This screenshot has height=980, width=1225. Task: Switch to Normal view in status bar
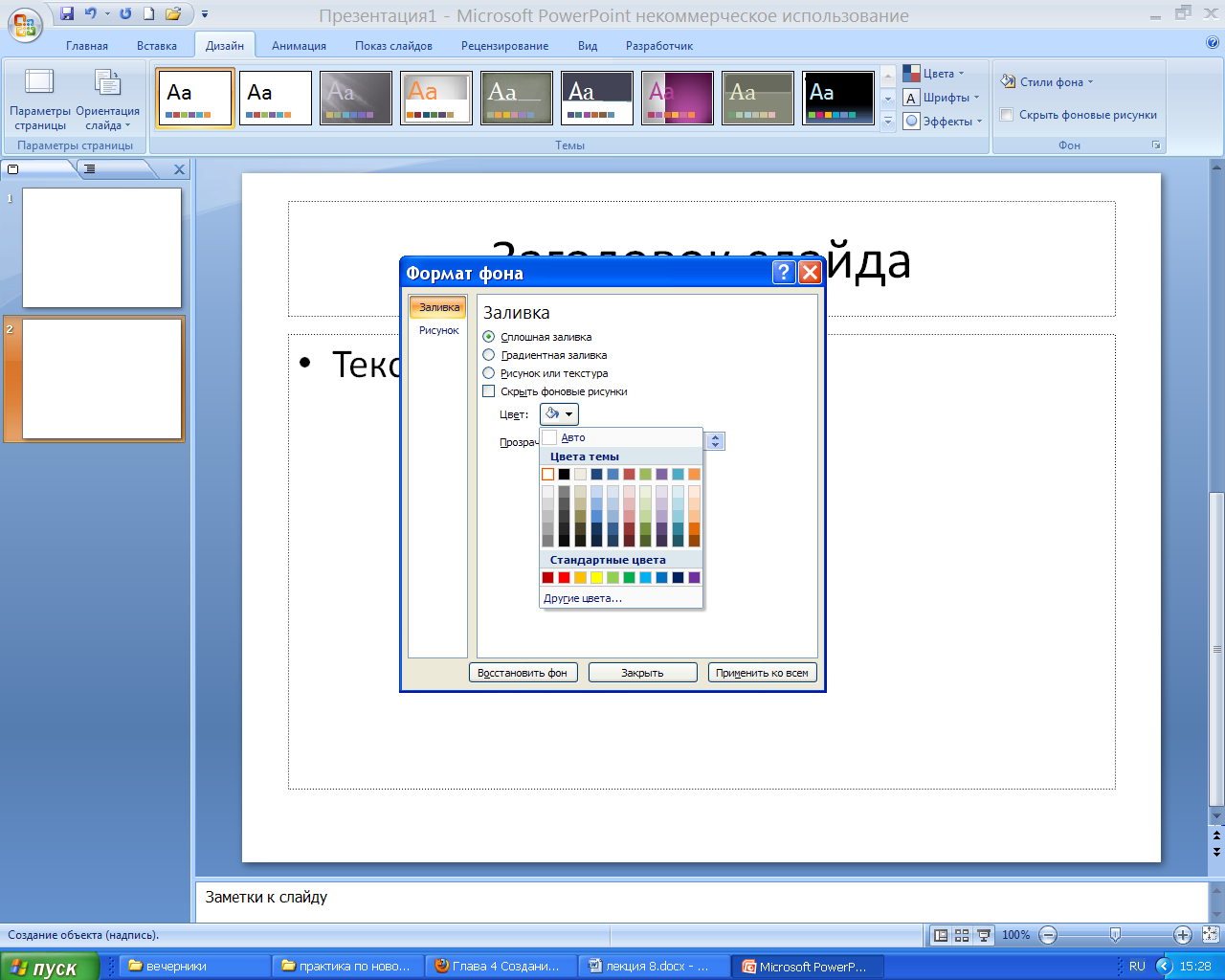pyautogui.click(x=941, y=935)
